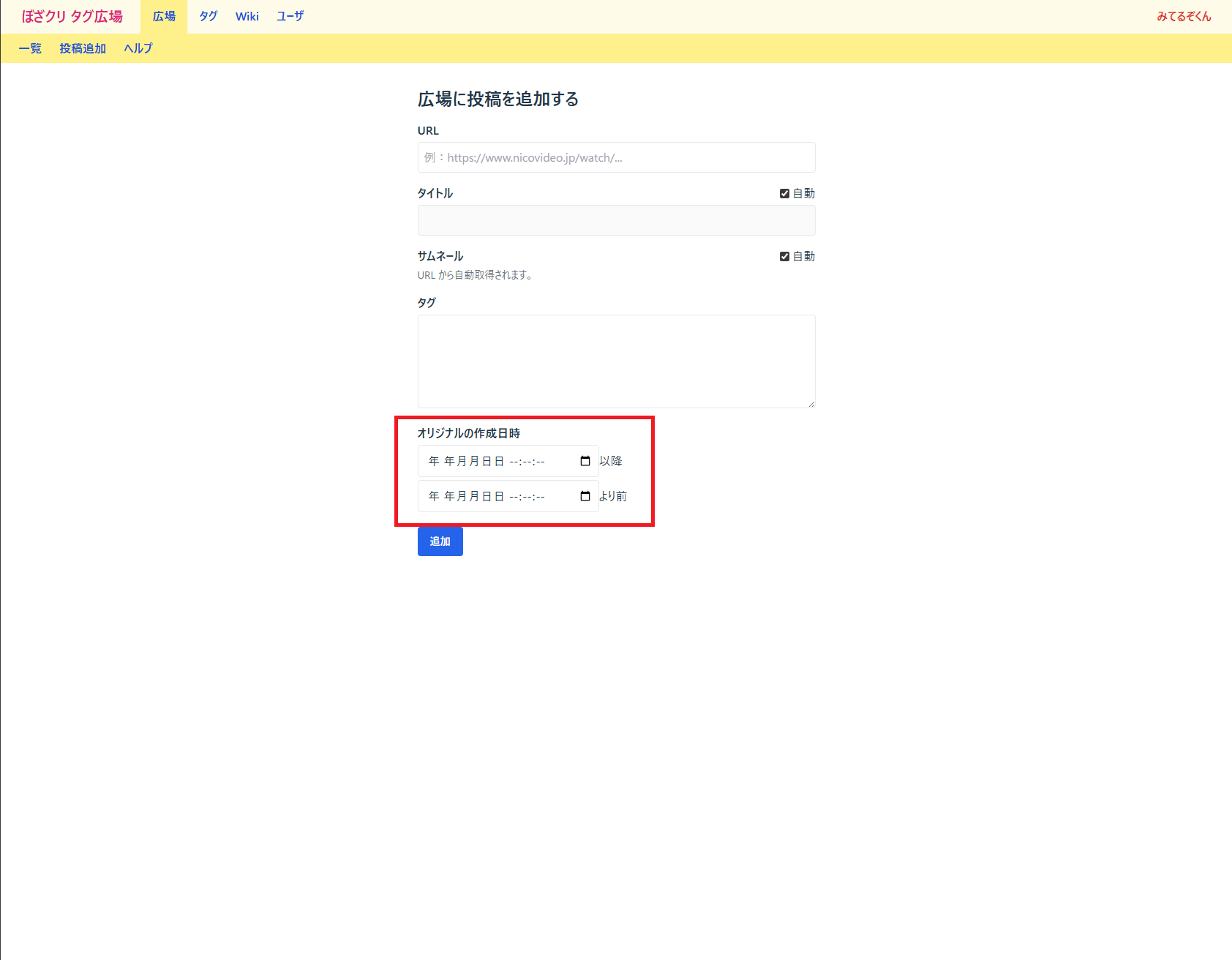Select 投稿追加 in the yellow submenu bar

(x=83, y=48)
